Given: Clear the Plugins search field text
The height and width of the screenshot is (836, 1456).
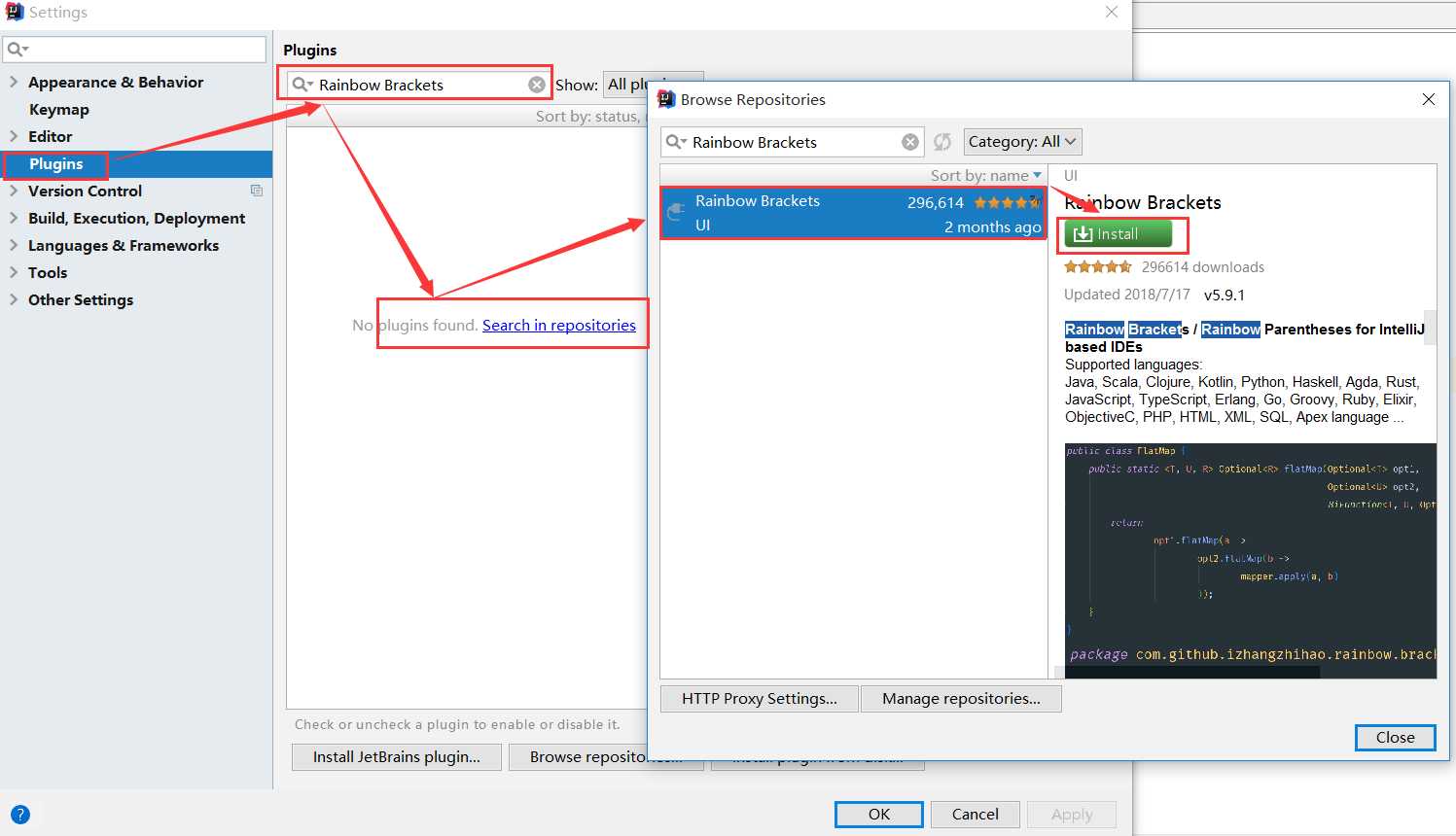Looking at the screenshot, I should click(x=537, y=85).
